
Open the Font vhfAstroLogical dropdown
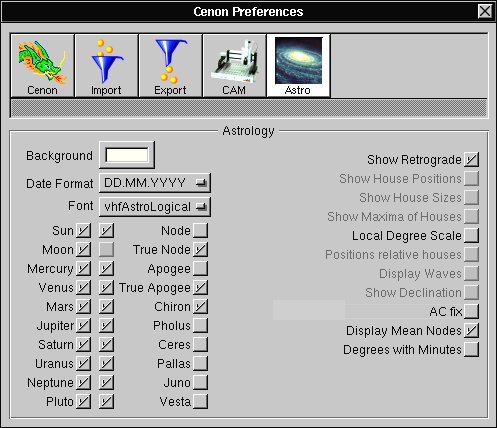point(155,207)
